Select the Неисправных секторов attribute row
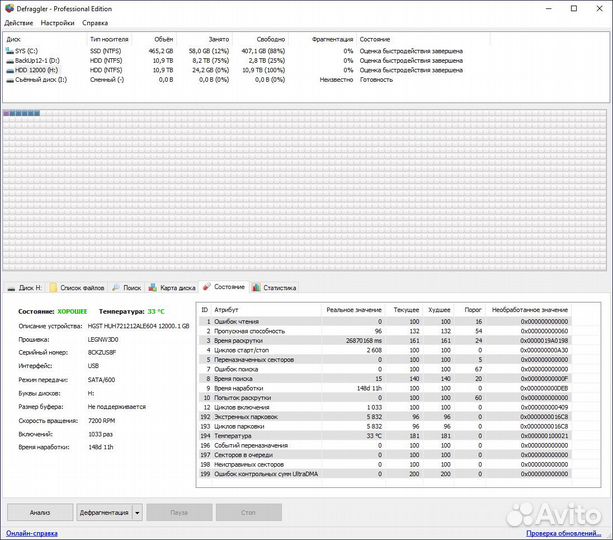This screenshot has width=613, height=540. 385,465
